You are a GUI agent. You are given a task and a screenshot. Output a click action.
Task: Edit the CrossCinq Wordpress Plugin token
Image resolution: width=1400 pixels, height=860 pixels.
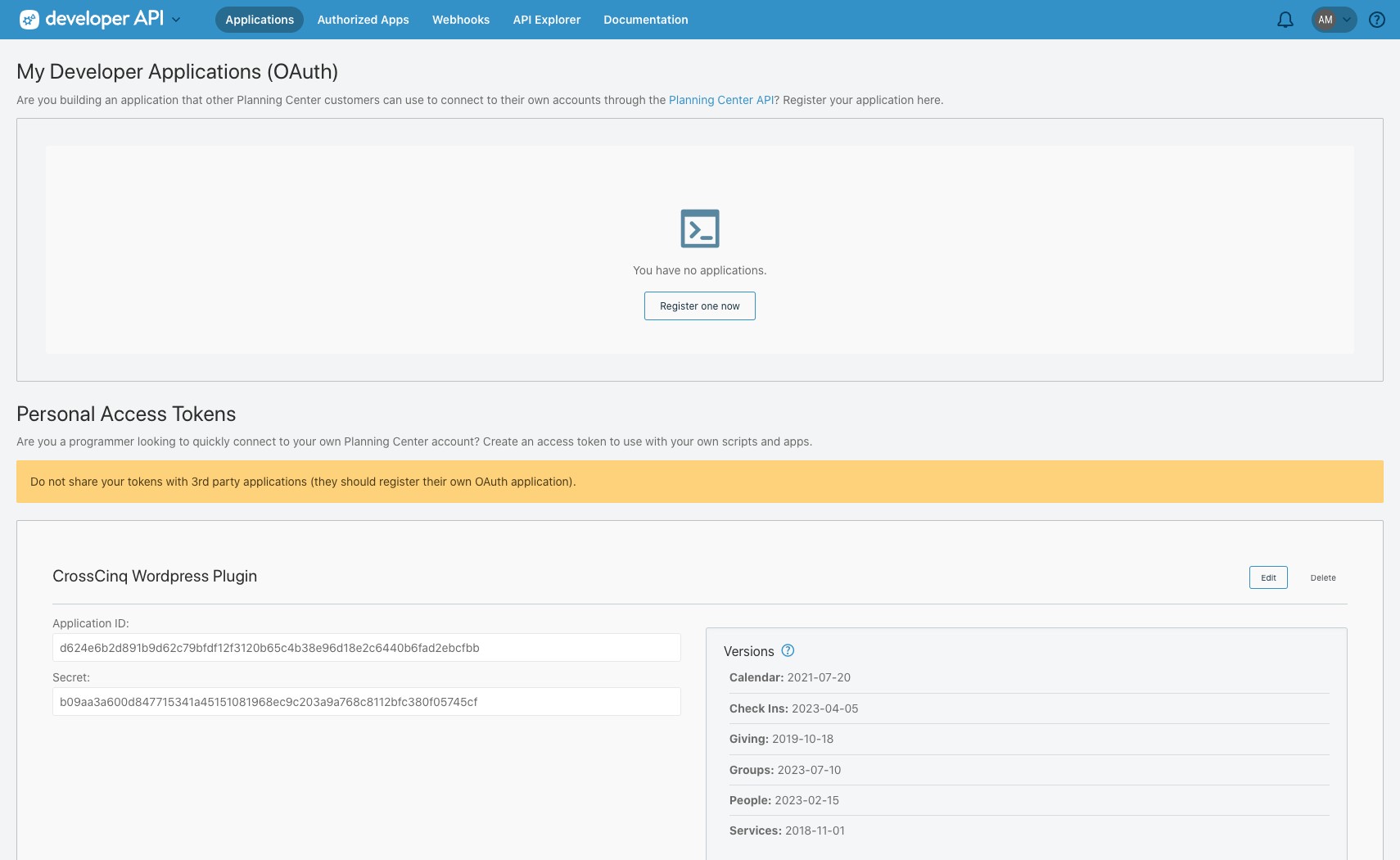1268,577
